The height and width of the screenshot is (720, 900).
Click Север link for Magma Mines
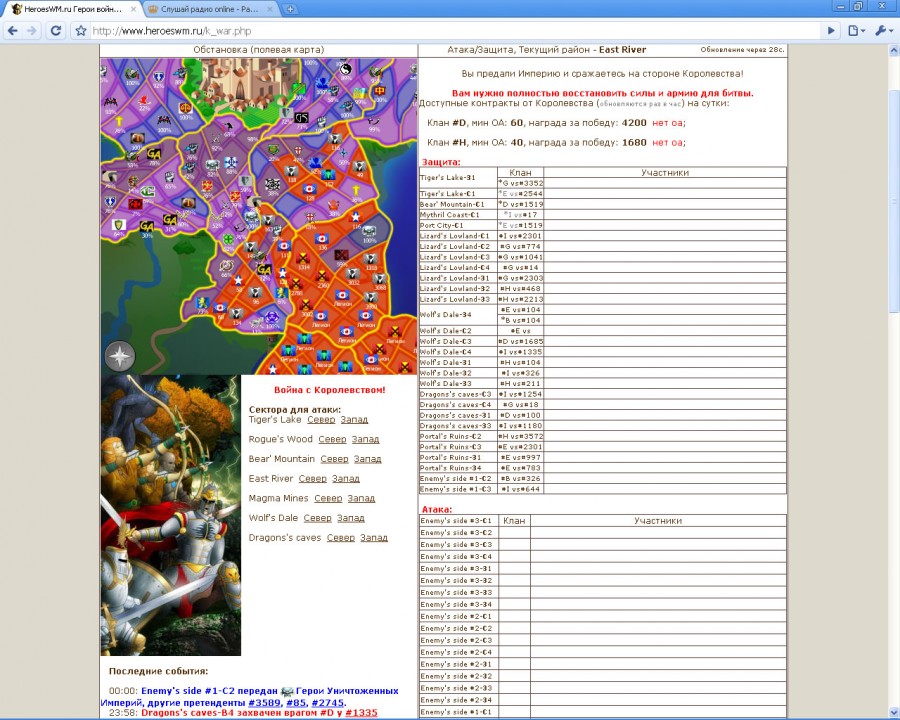(328, 498)
